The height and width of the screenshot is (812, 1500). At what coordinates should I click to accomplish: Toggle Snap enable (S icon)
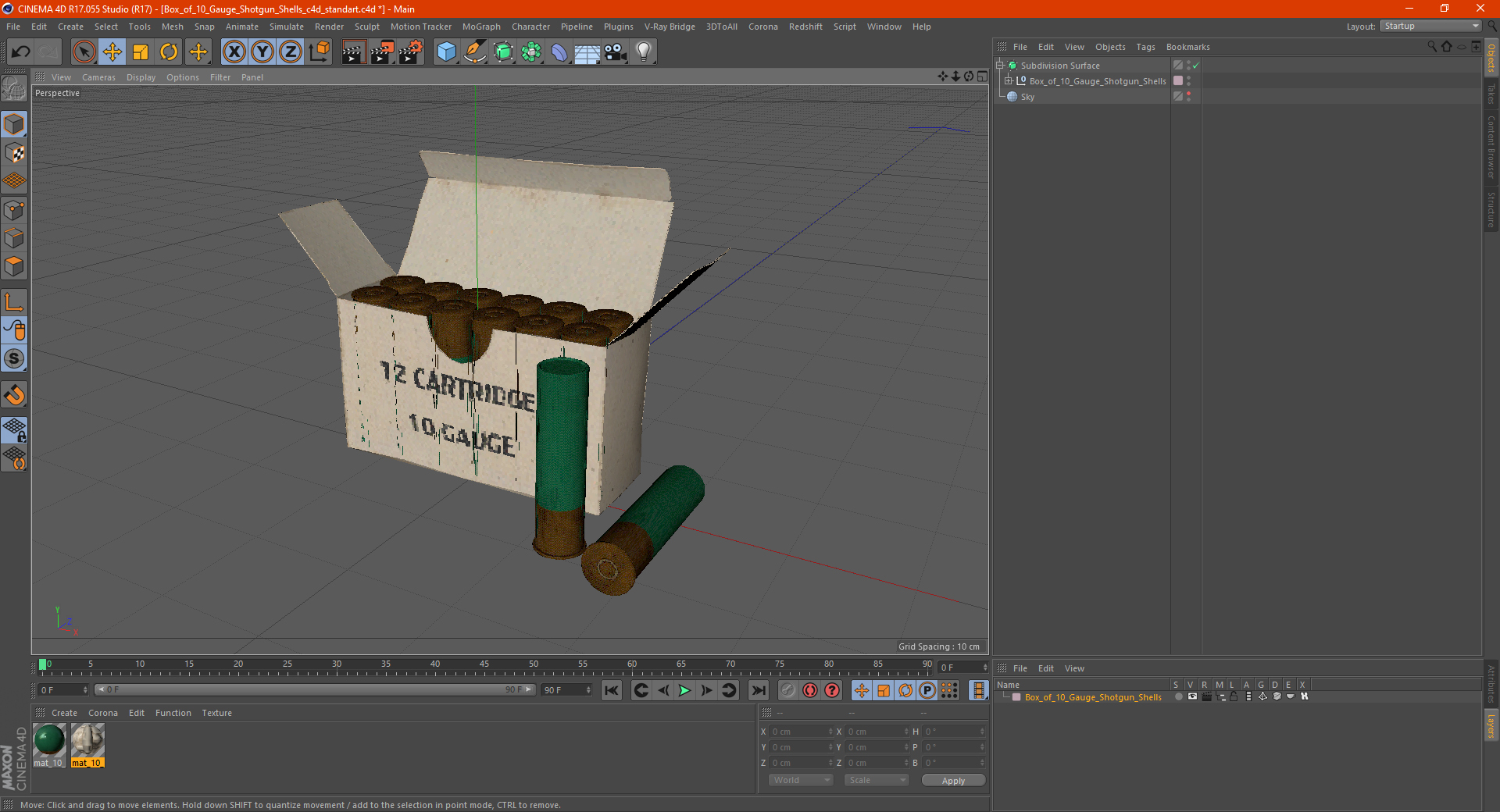click(15, 358)
